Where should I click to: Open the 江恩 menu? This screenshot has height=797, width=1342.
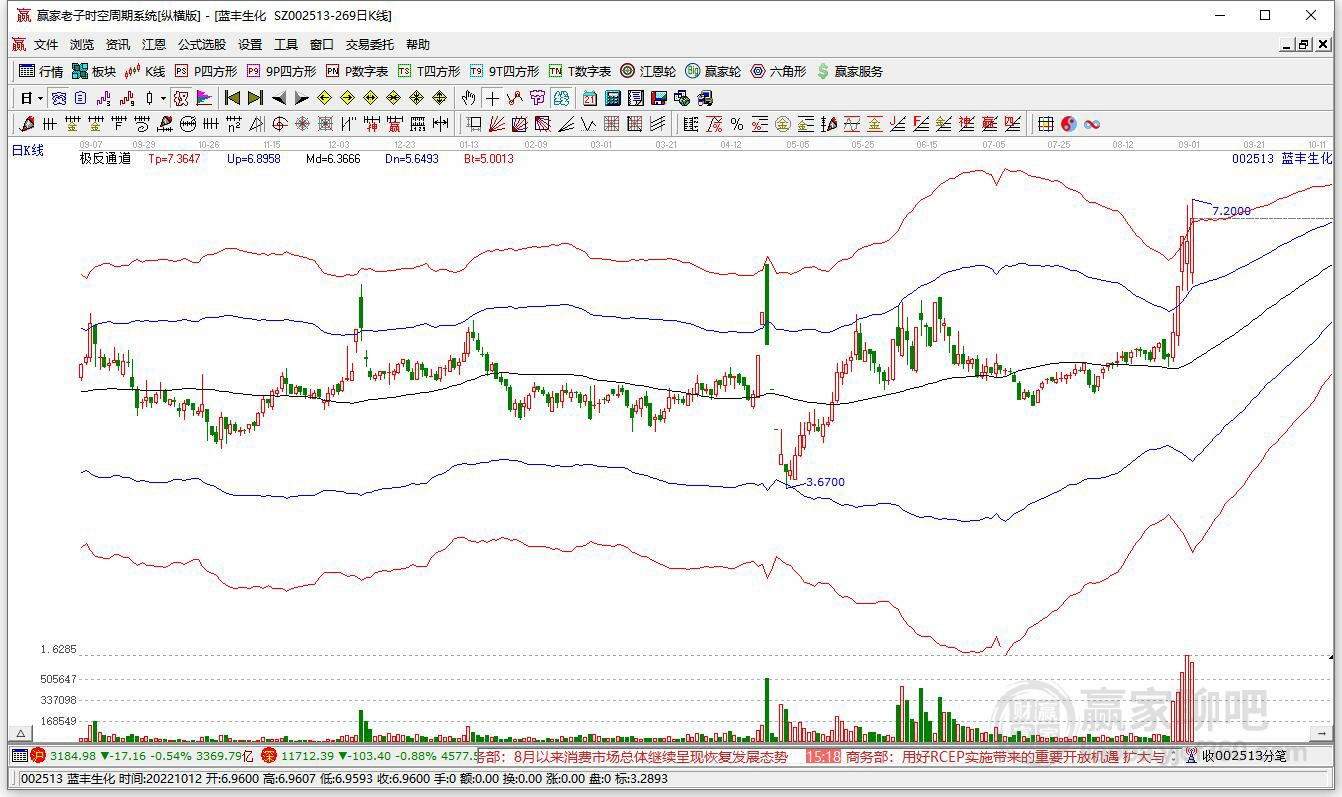[154, 45]
